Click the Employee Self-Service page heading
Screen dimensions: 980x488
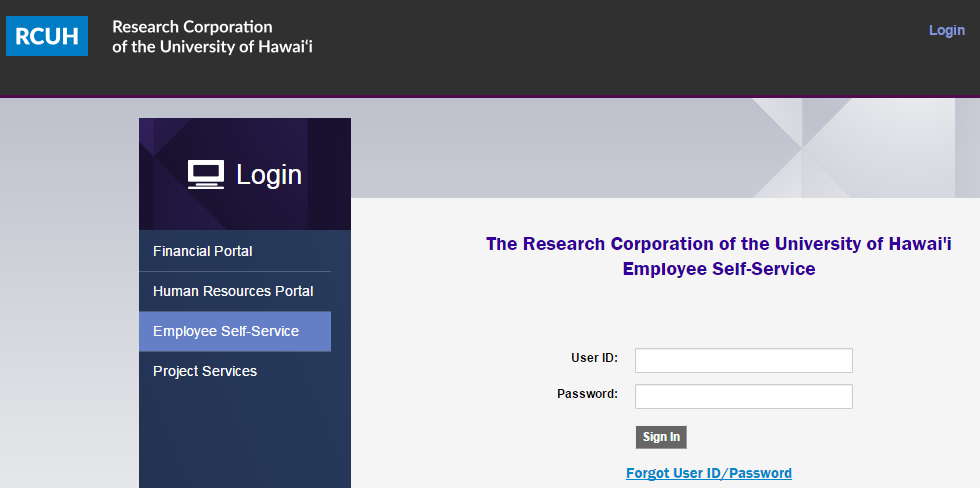719,269
